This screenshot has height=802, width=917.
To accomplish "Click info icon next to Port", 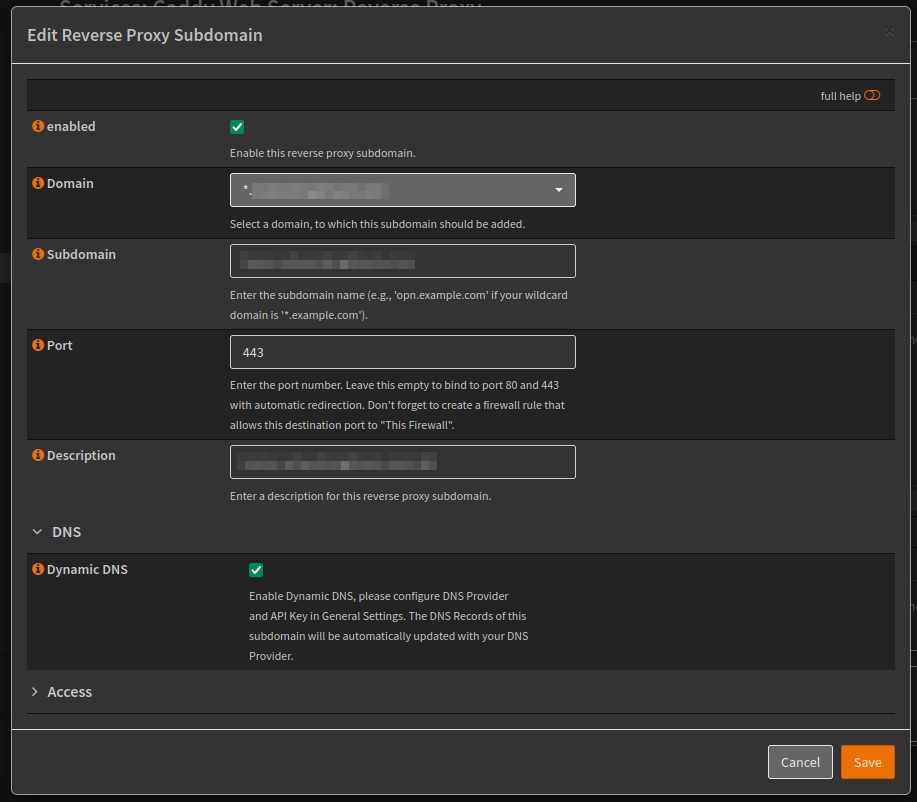I will [x=38, y=346].
